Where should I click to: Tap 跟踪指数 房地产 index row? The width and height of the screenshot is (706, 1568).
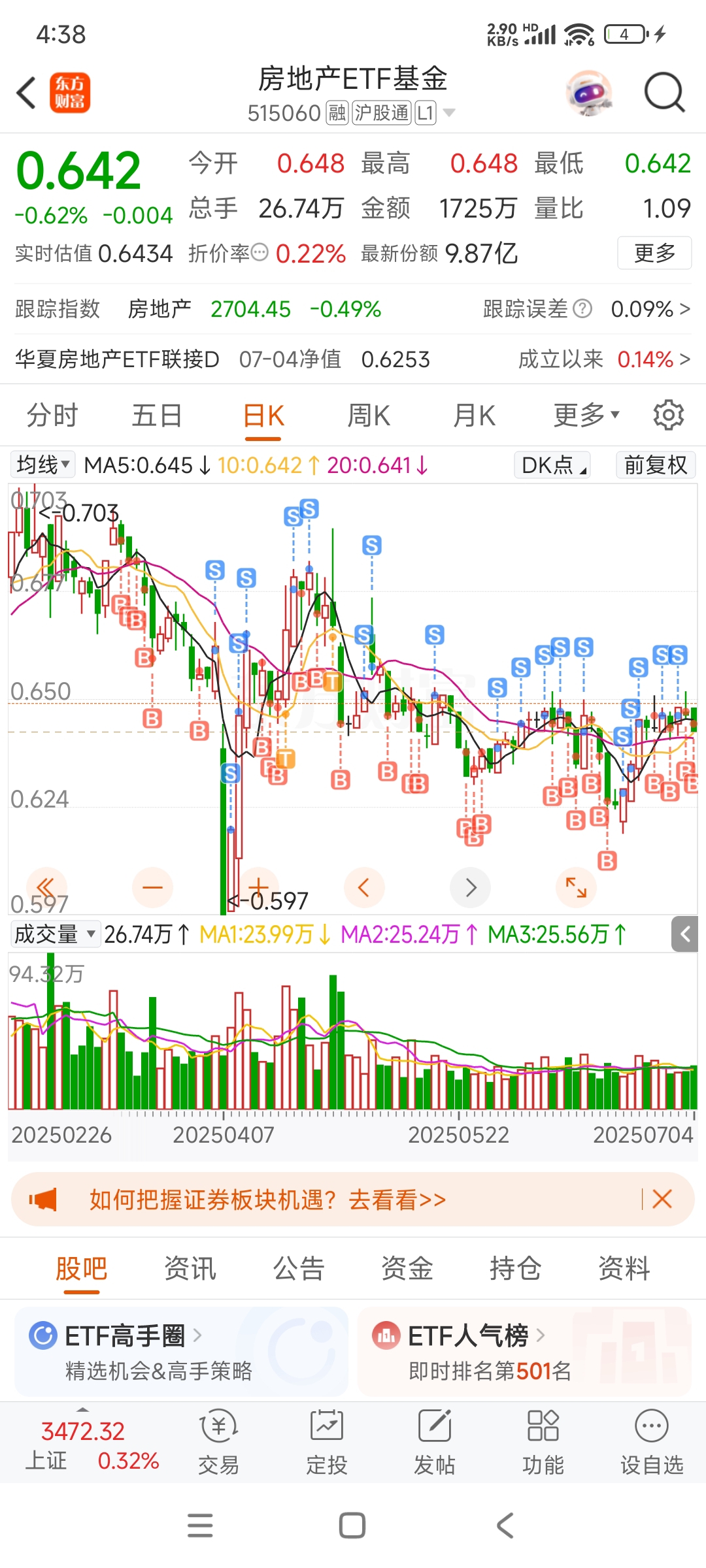coord(198,308)
